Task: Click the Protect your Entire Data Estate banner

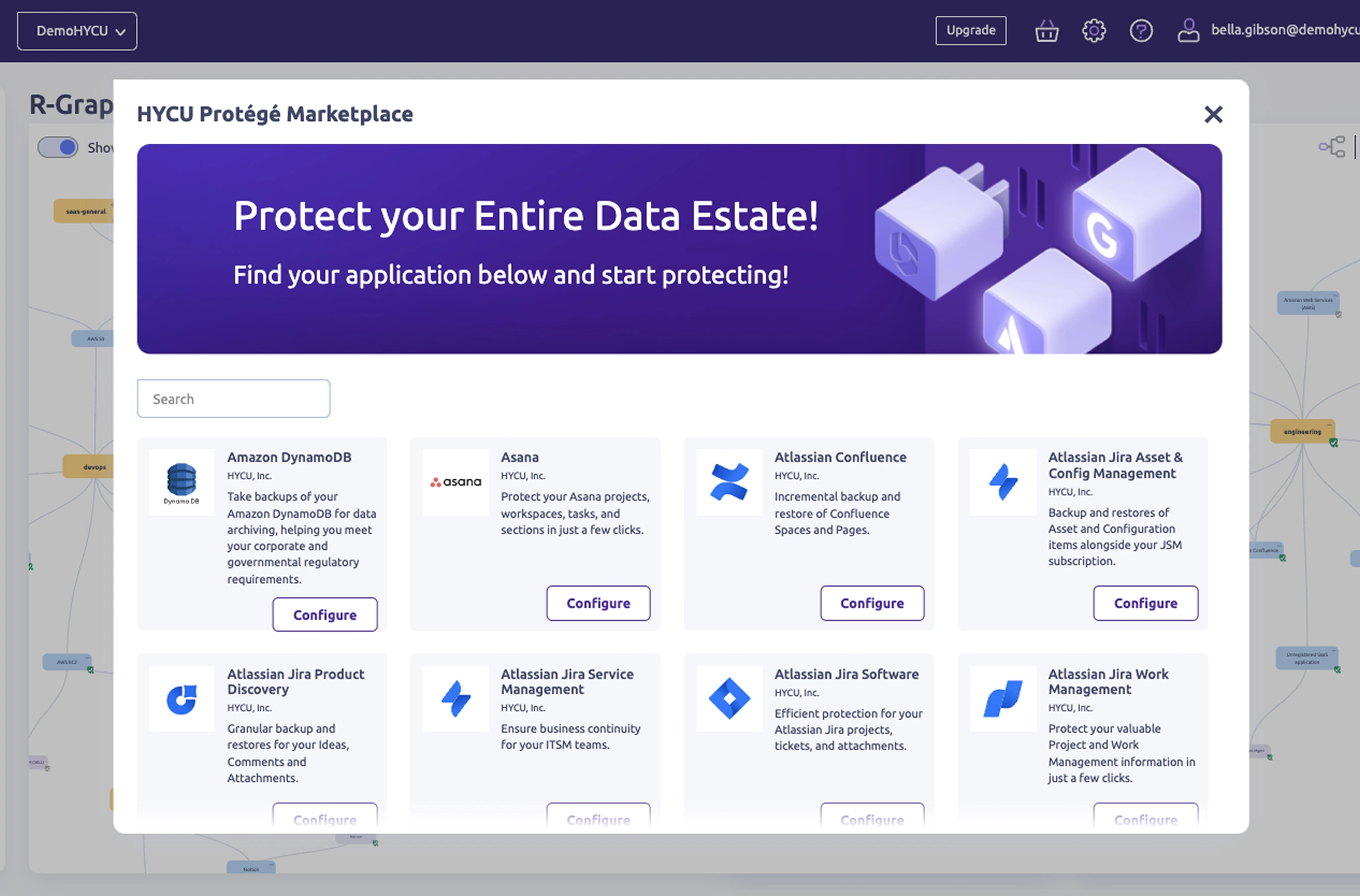Action: (679, 249)
